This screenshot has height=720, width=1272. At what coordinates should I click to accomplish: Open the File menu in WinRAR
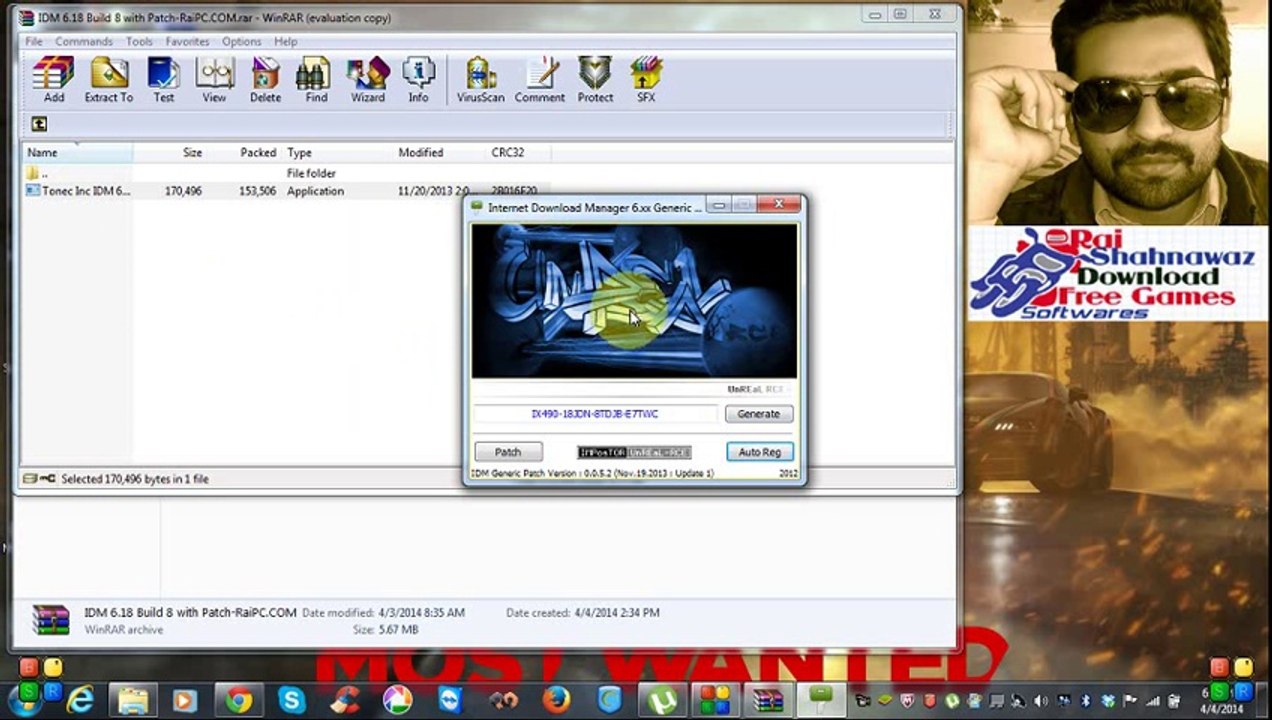tap(34, 42)
